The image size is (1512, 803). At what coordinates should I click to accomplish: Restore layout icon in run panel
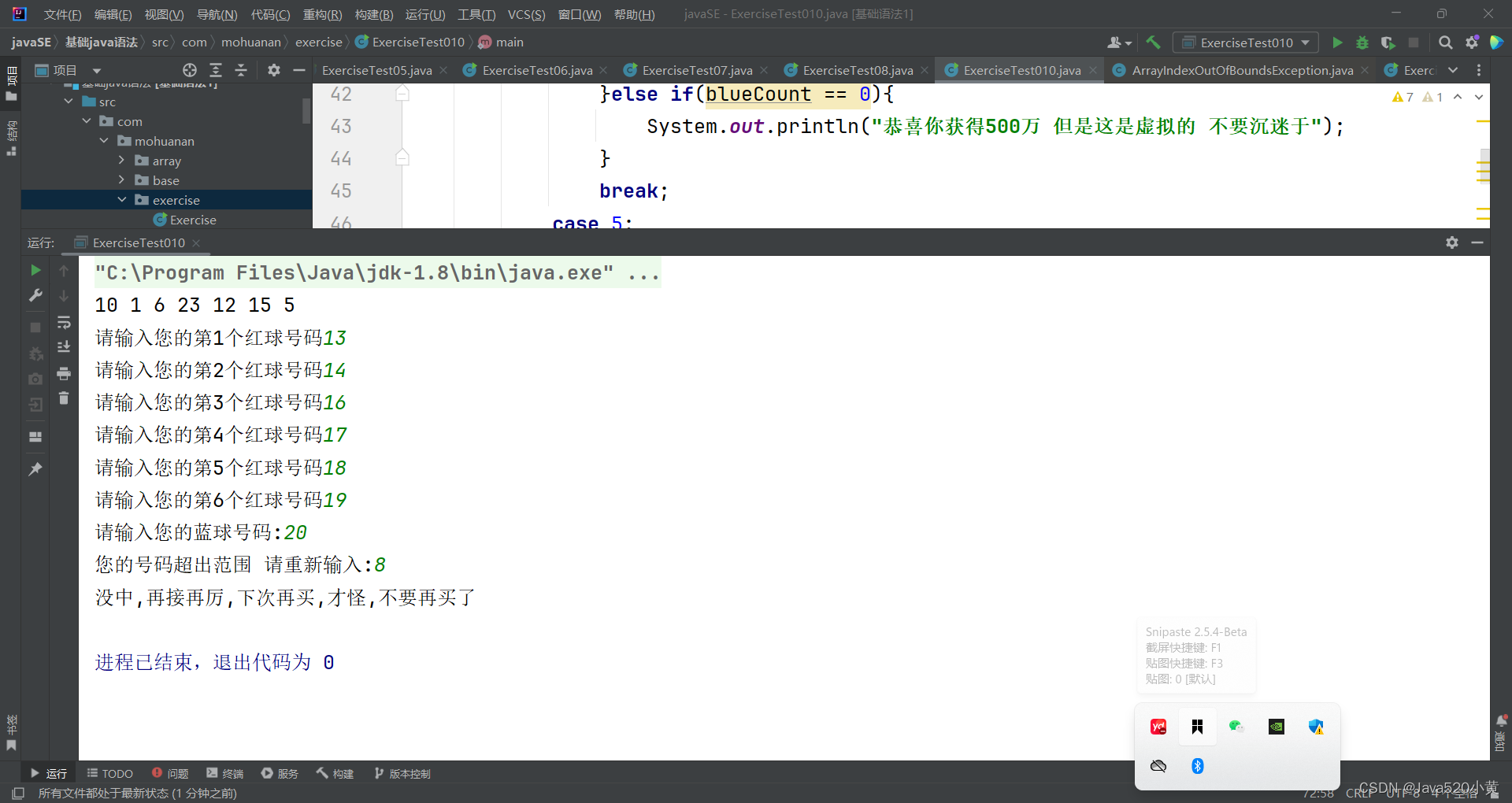tap(35, 436)
